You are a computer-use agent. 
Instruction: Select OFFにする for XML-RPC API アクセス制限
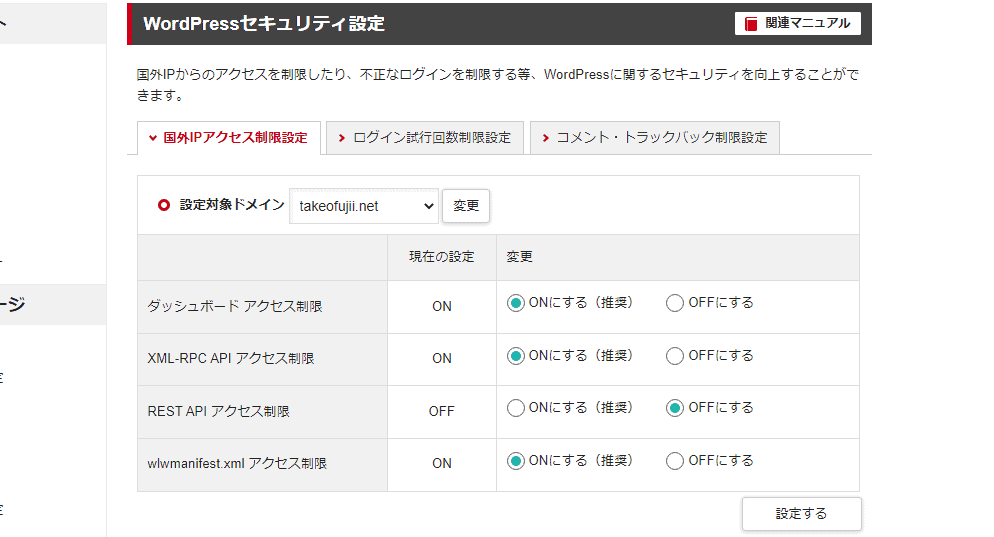pos(674,356)
